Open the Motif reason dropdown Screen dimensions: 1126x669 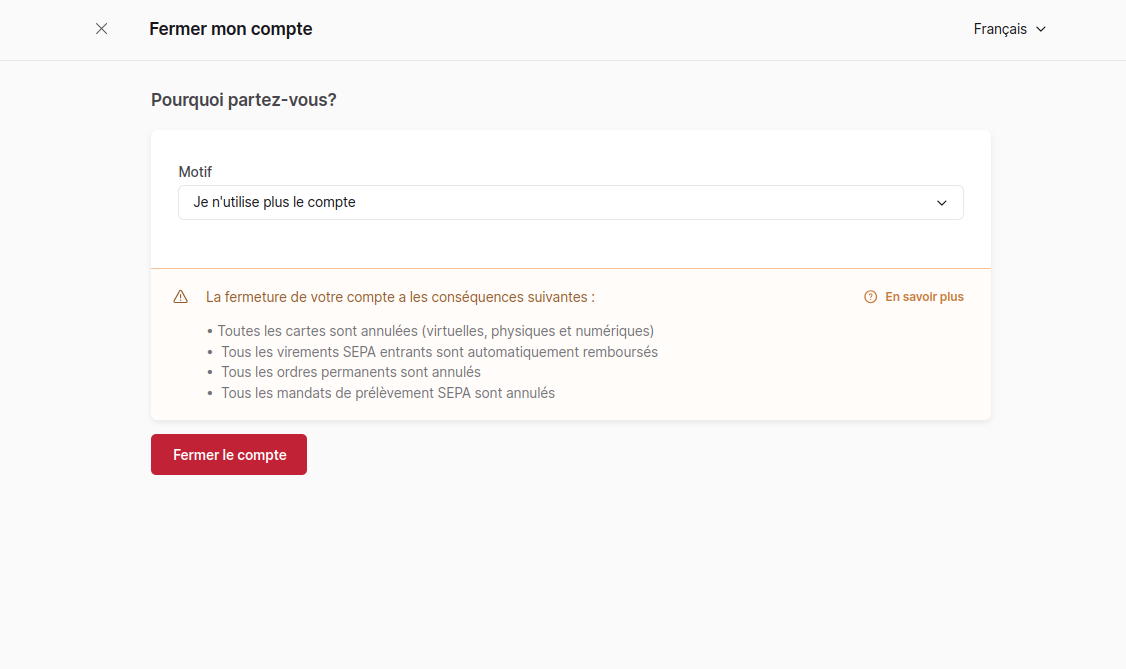pos(570,202)
